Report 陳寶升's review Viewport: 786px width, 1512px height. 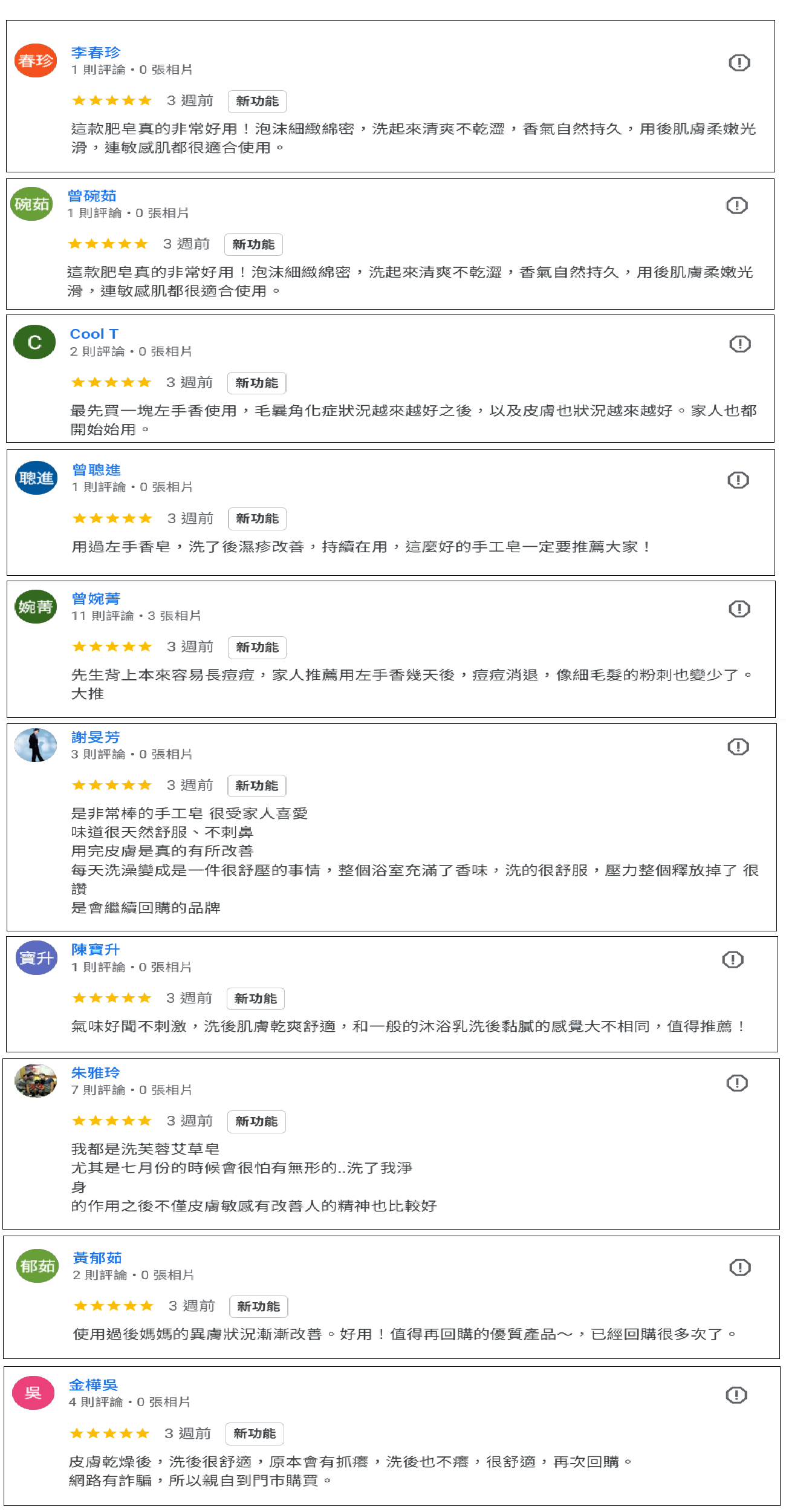732,960
